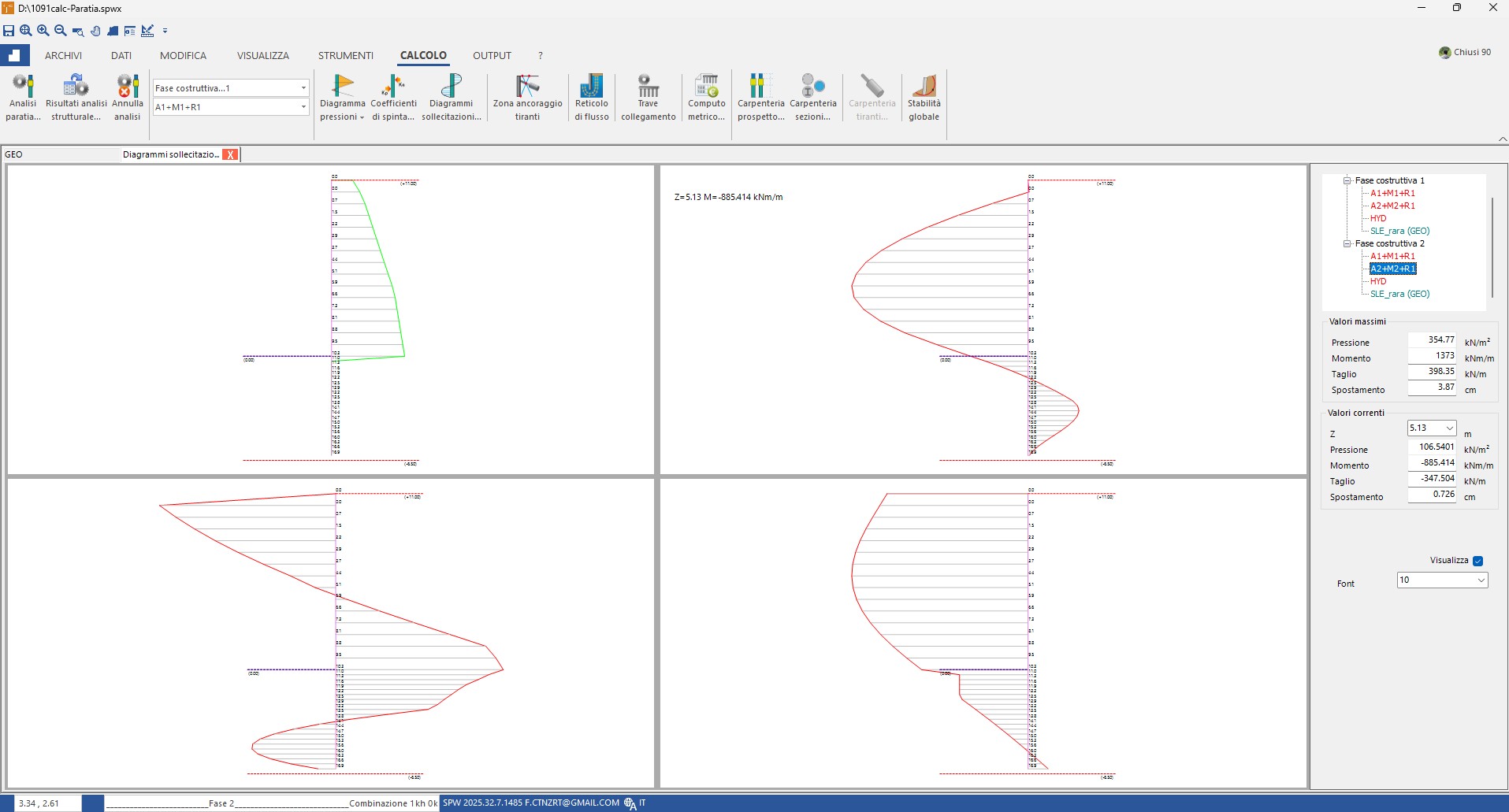The width and height of the screenshot is (1509, 812).
Task: Collapse the Fase costruttiva 1 tree node
Action: click(x=1347, y=180)
